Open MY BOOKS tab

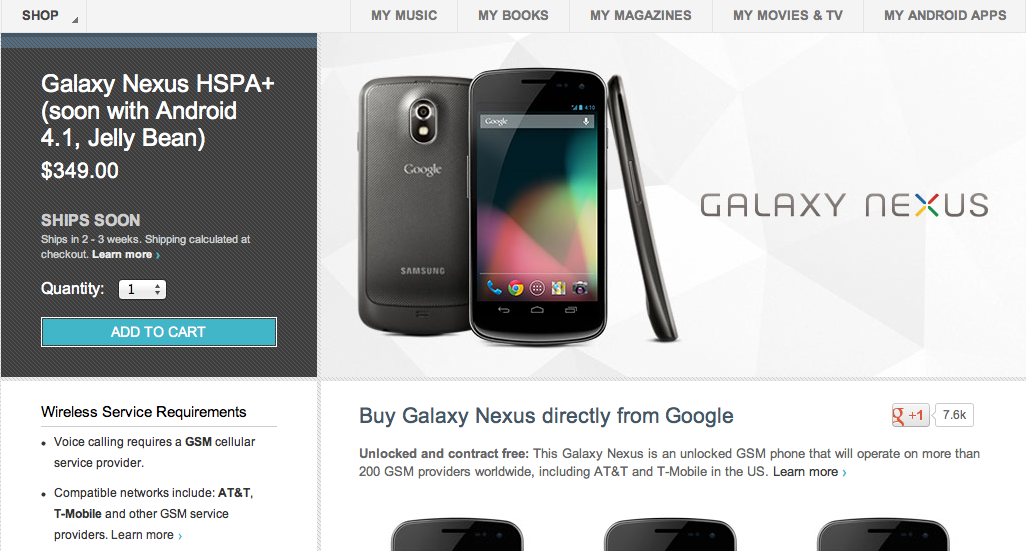point(513,16)
